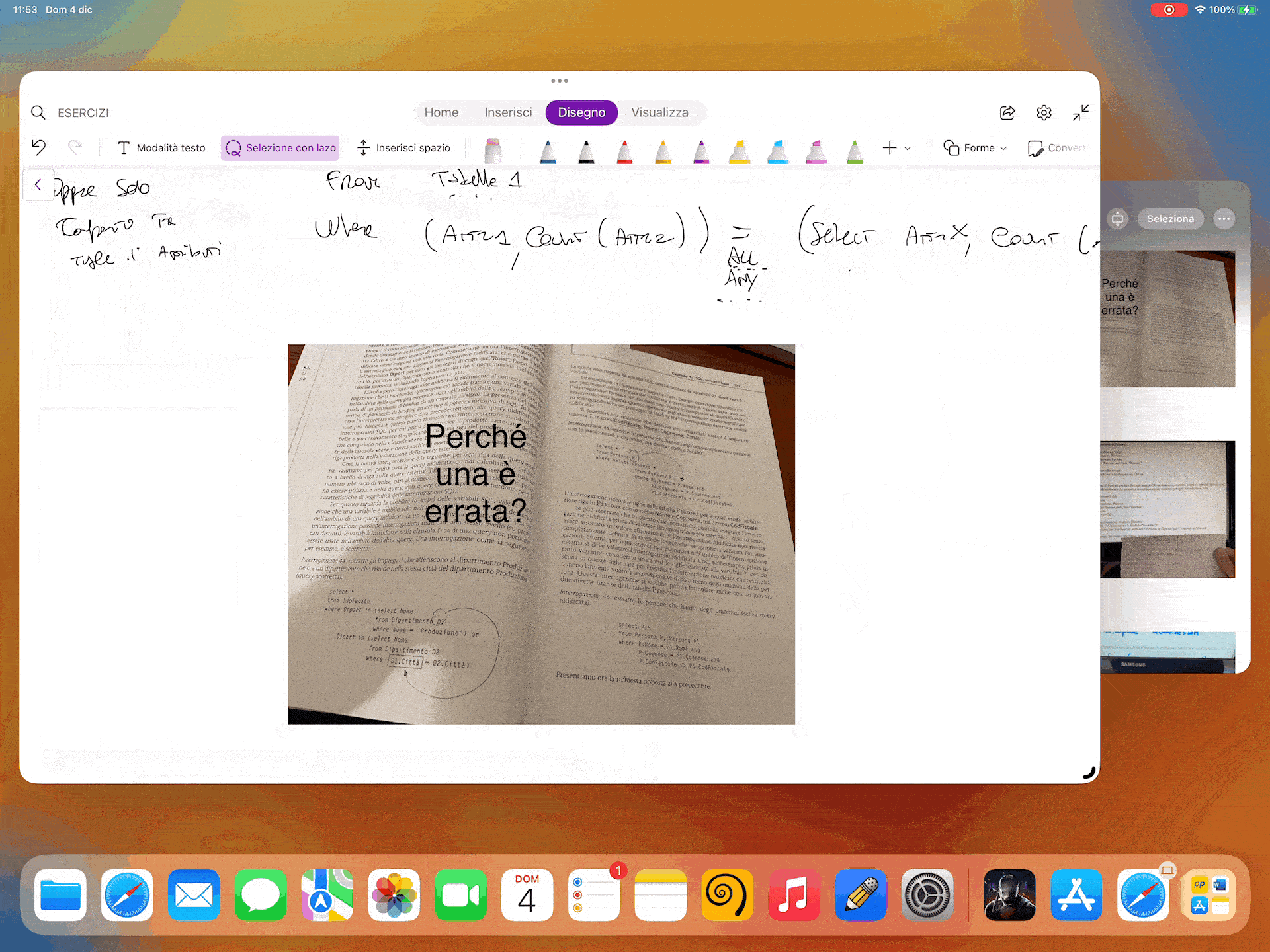Image resolution: width=1270 pixels, height=952 pixels.
Task: Click the Converti button
Action: [1057, 147]
